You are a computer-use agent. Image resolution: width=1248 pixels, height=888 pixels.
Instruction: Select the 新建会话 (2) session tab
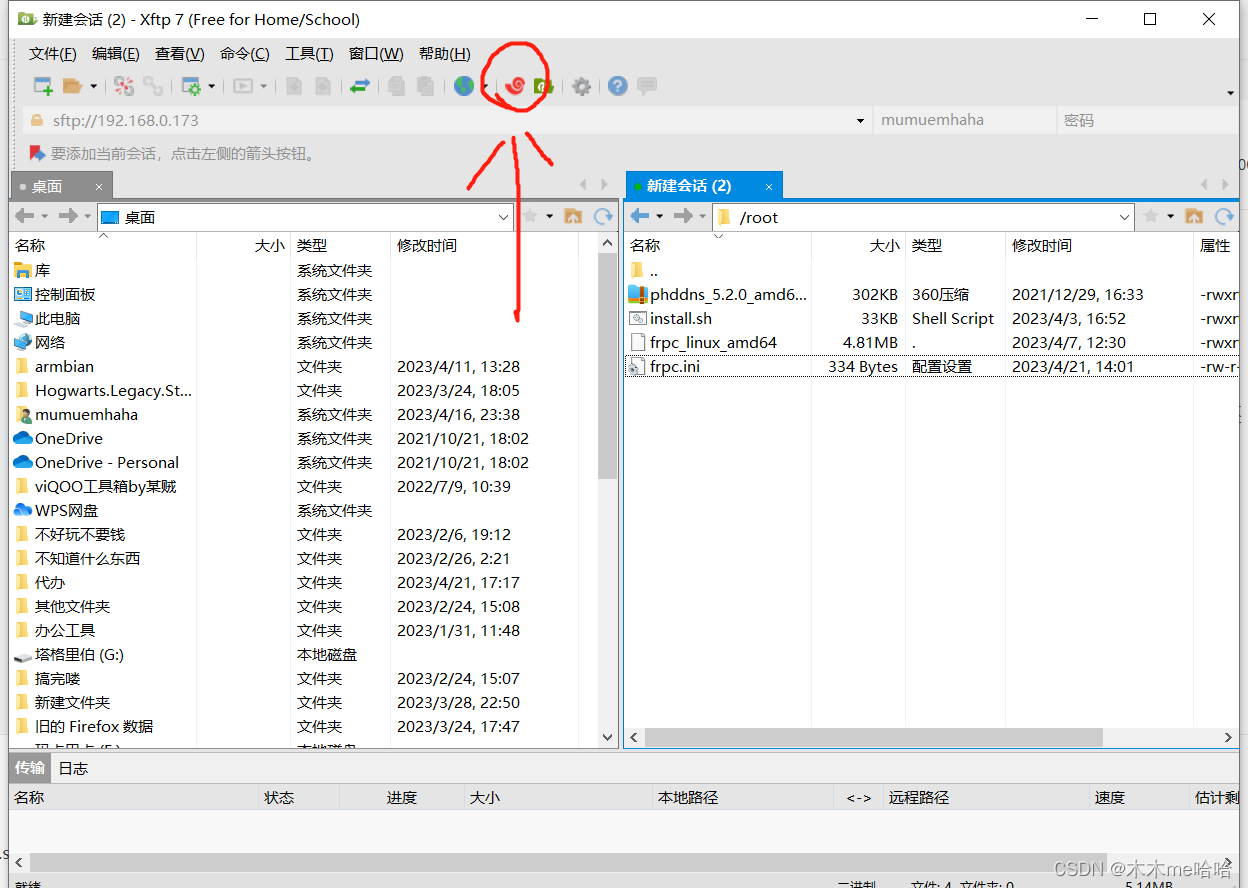coord(689,186)
